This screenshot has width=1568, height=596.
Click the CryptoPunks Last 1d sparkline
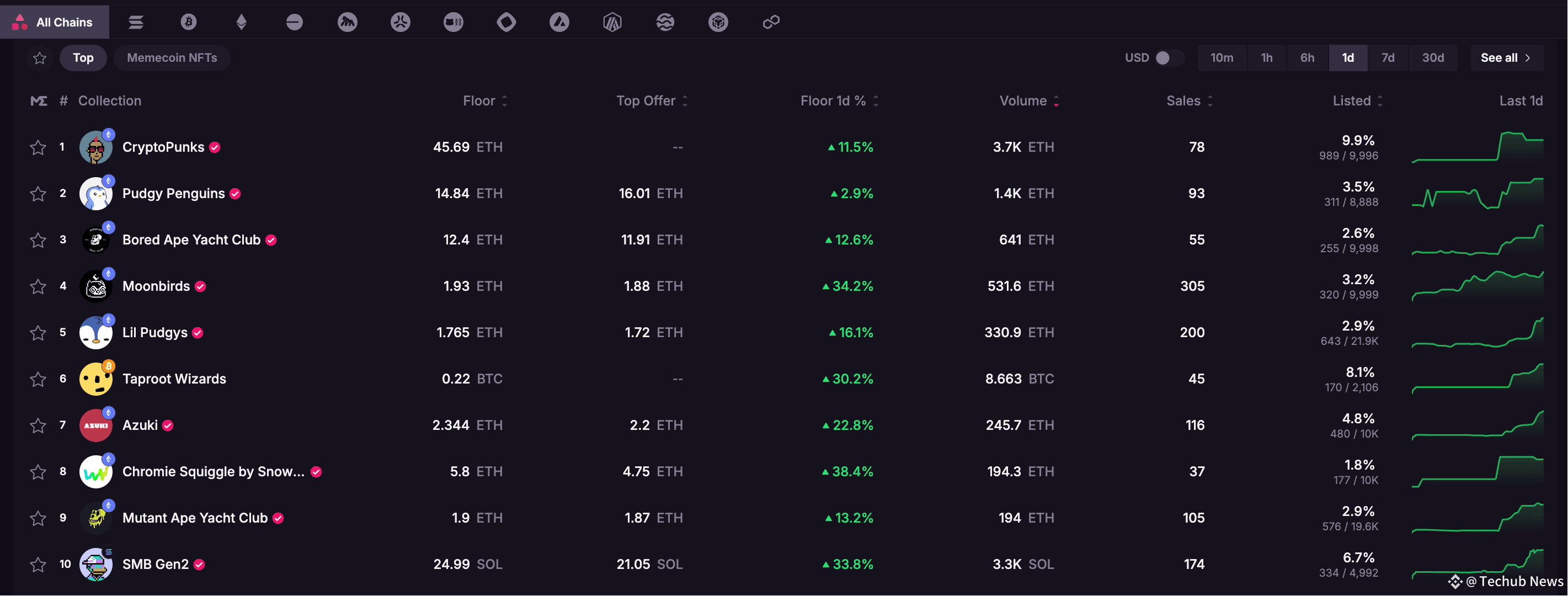pos(1478,148)
